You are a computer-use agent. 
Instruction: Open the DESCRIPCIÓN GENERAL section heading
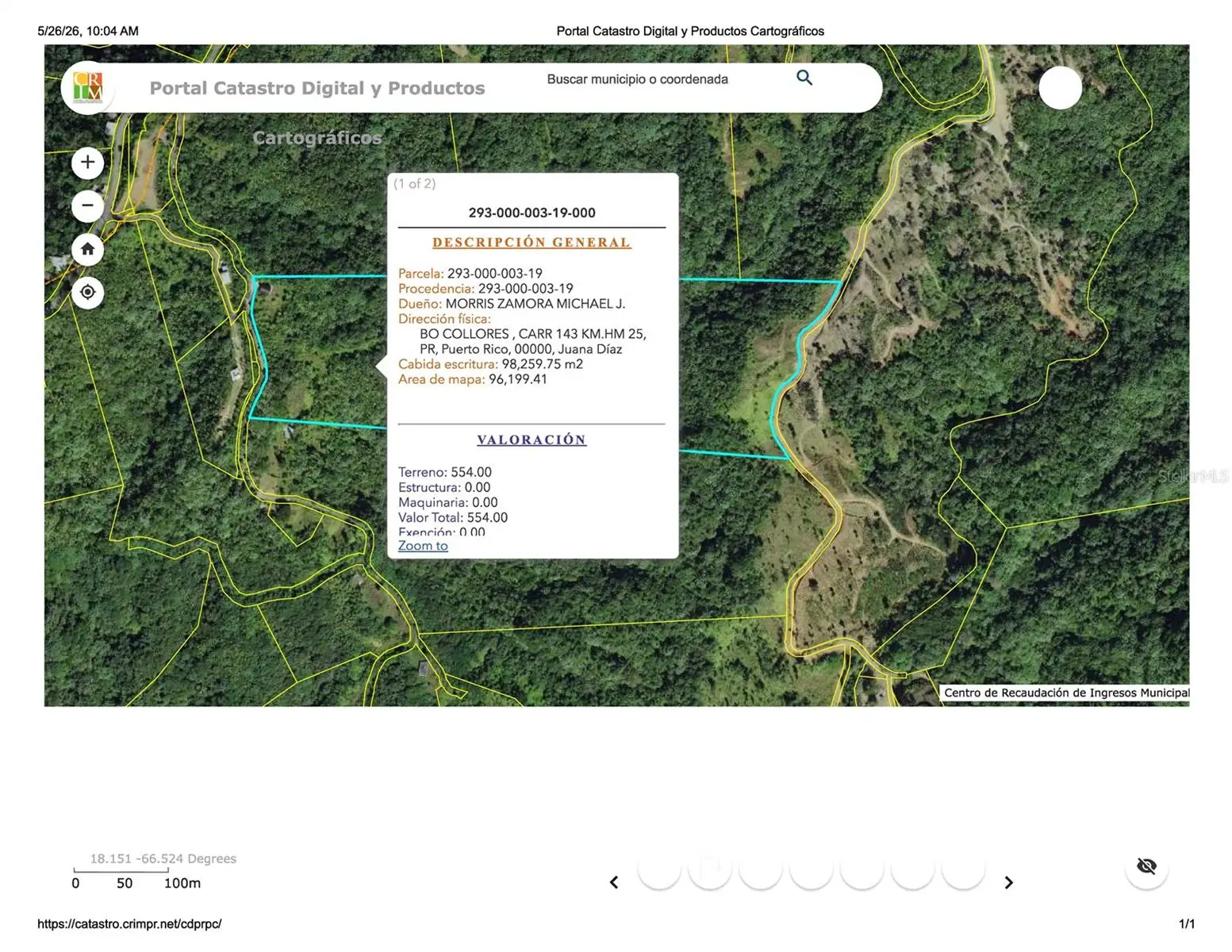coord(532,243)
